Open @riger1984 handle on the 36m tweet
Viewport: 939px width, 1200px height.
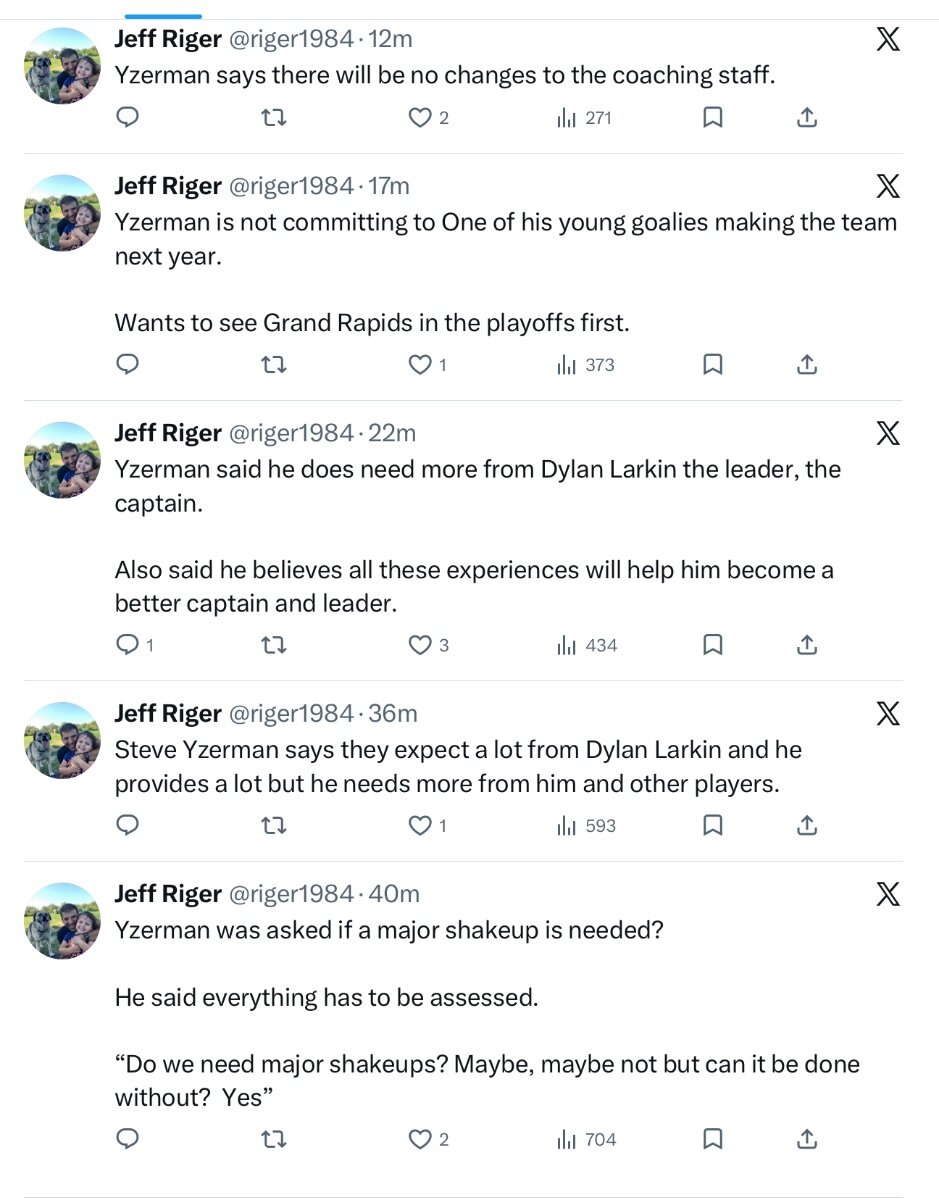pos(292,713)
